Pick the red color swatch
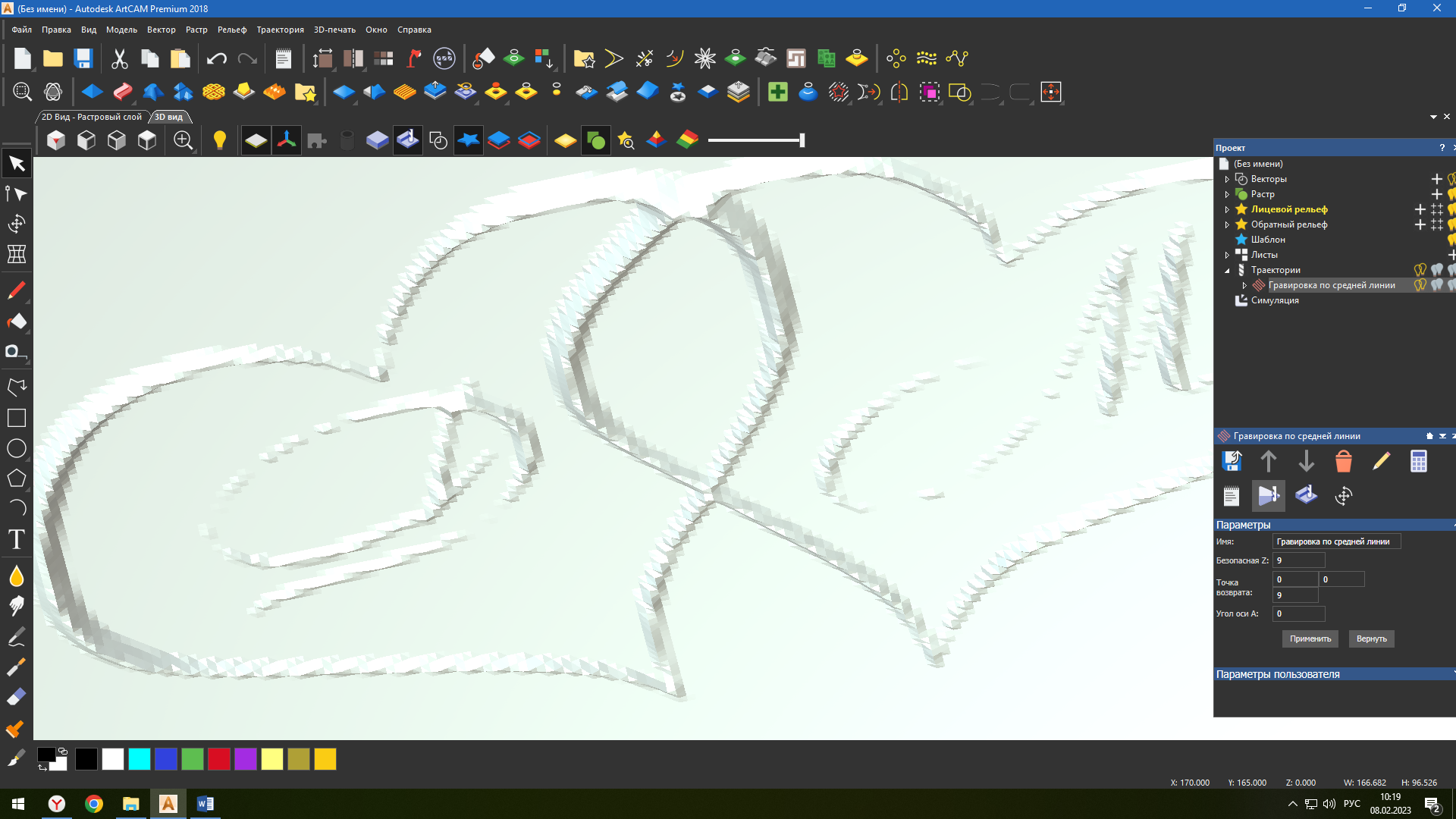Image resolution: width=1456 pixels, height=819 pixels. (x=219, y=759)
